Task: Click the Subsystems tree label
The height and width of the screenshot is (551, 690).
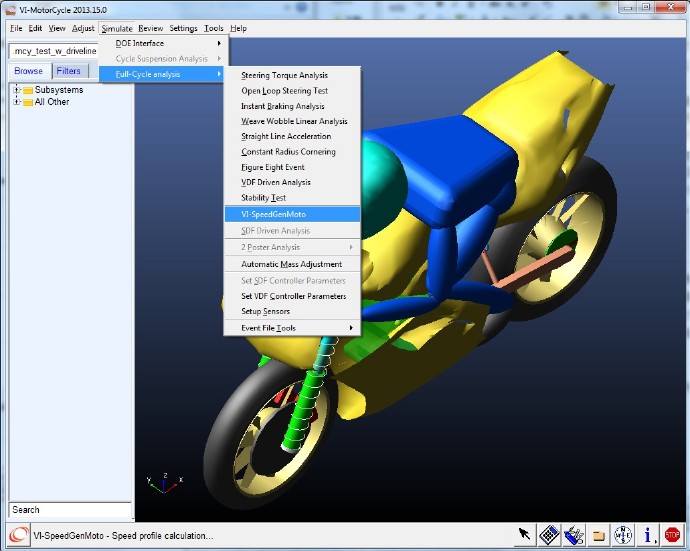Action: pyautogui.click(x=59, y=90)
